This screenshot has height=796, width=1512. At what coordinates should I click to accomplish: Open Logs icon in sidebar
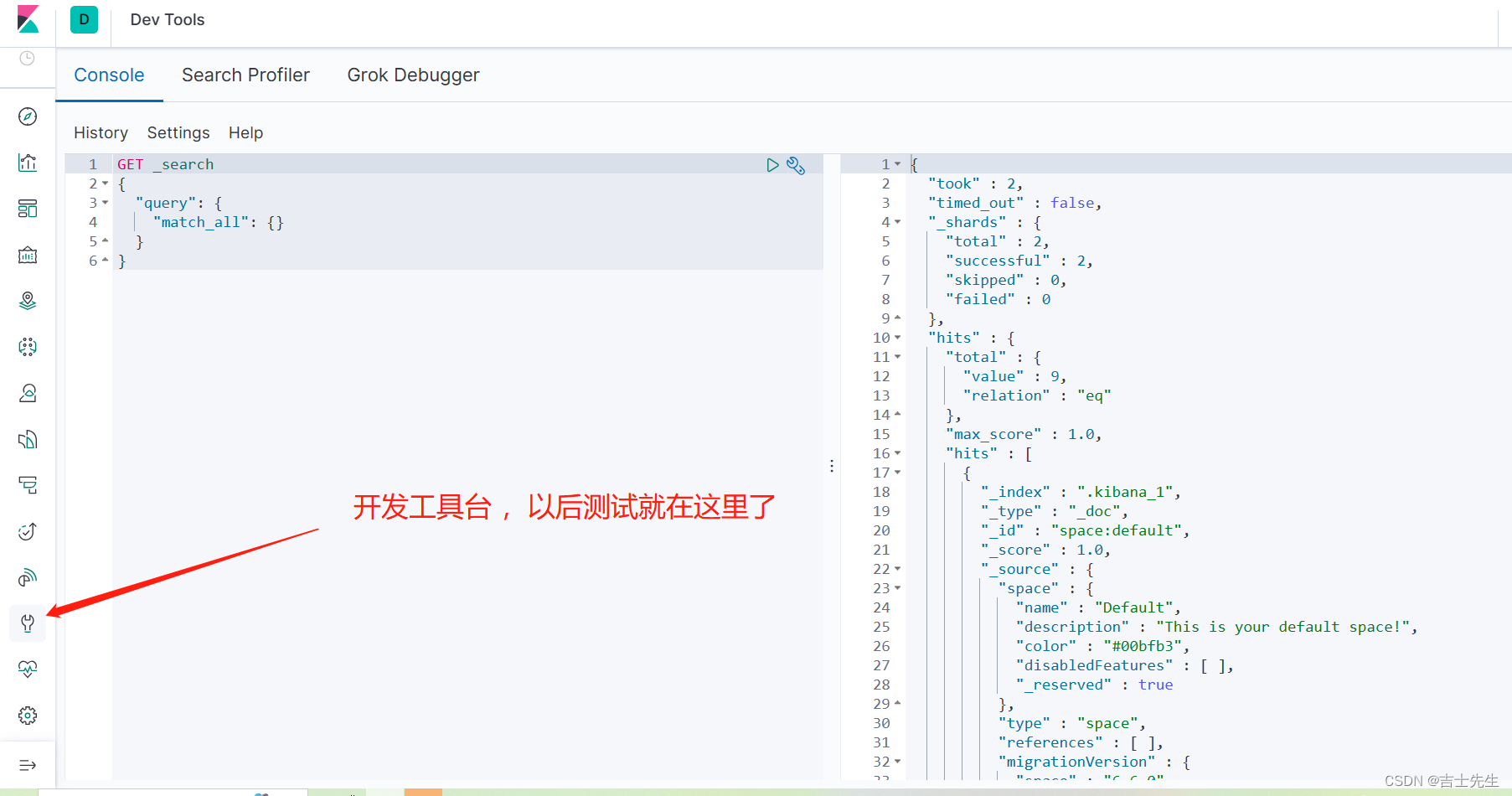click(28, 439)
